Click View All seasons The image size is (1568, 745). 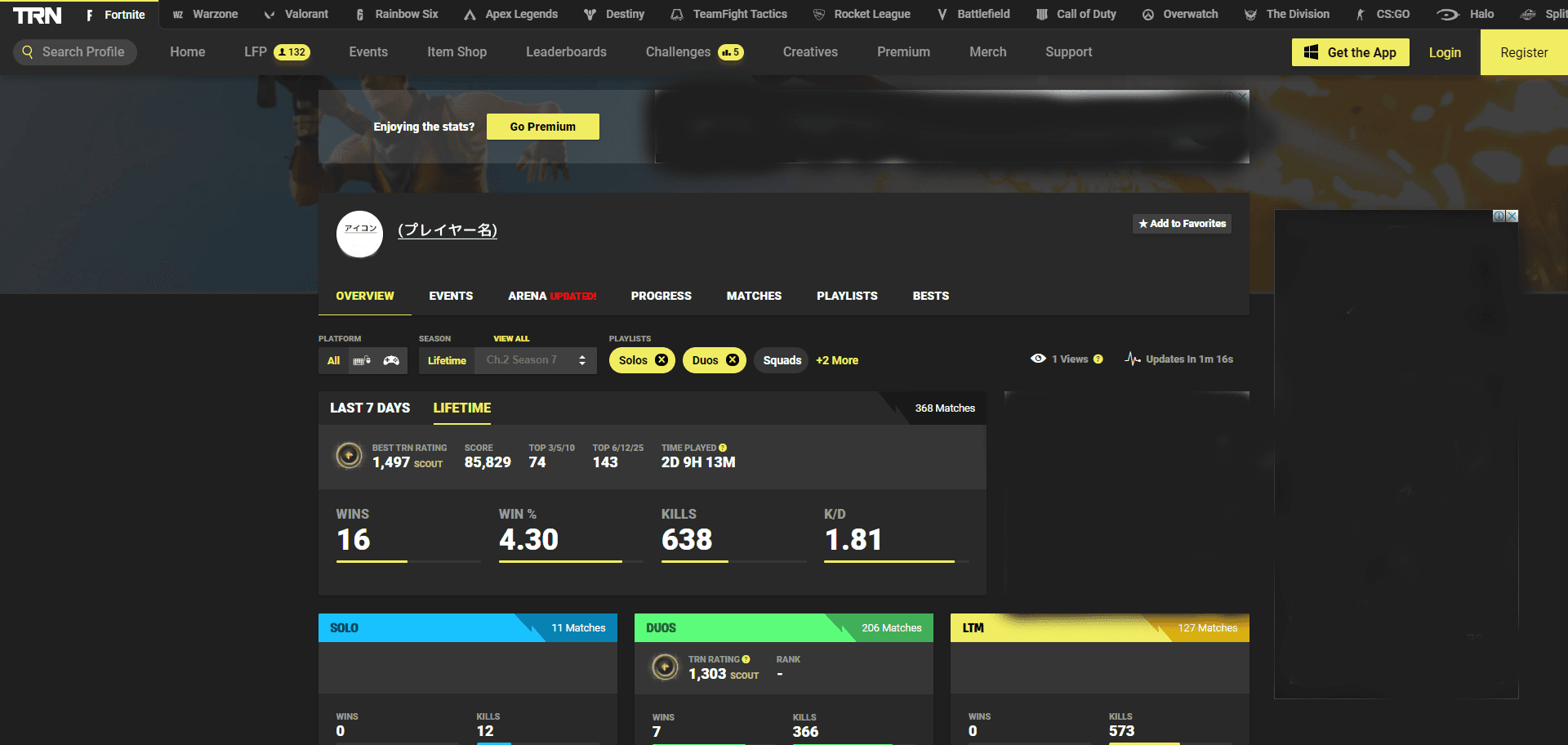tap(511, 338)
